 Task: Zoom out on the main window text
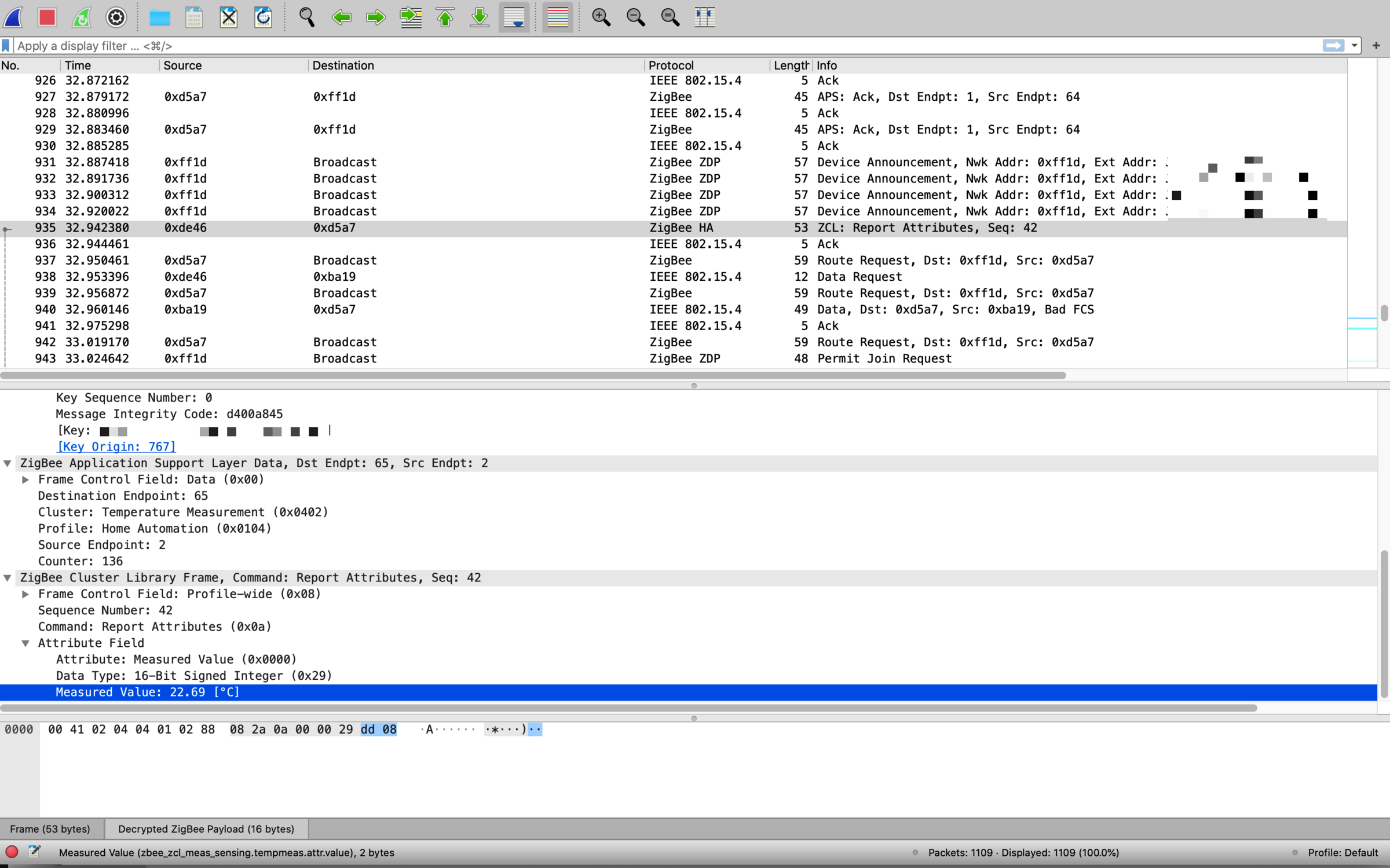tap(635, 17)
